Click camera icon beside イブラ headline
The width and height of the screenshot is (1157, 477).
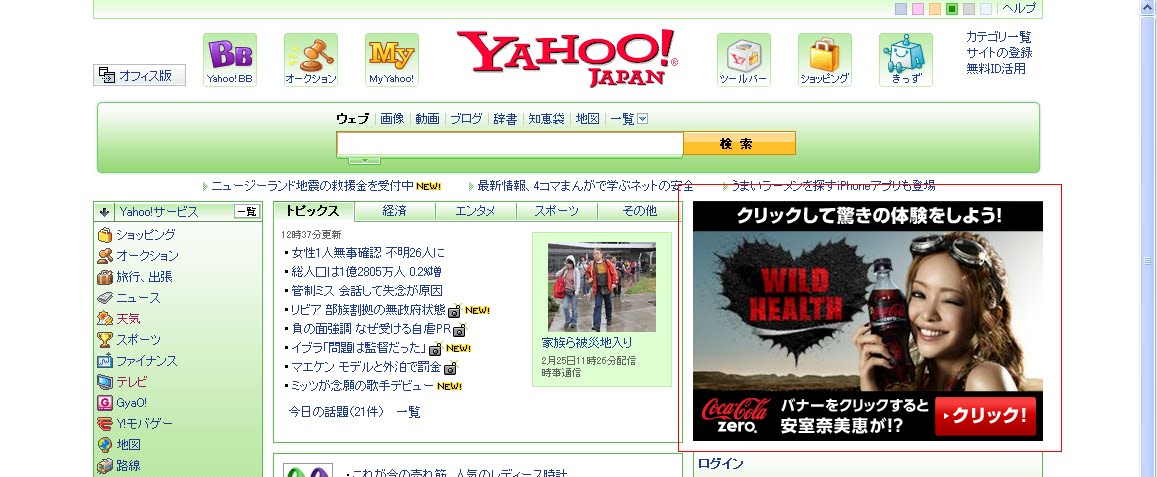click(x=435, y=349)
